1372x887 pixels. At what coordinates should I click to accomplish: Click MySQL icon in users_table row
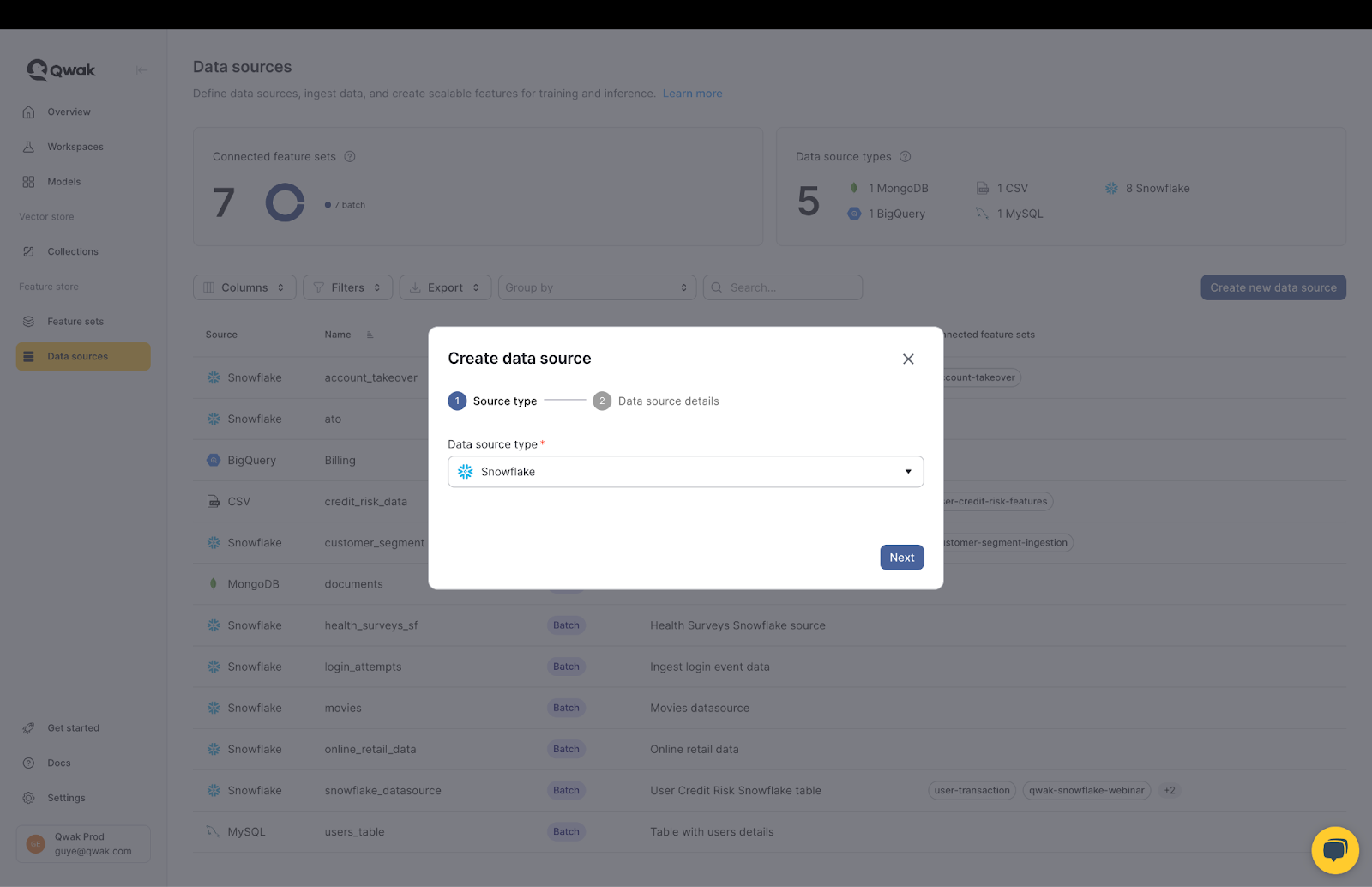[213, 831]
